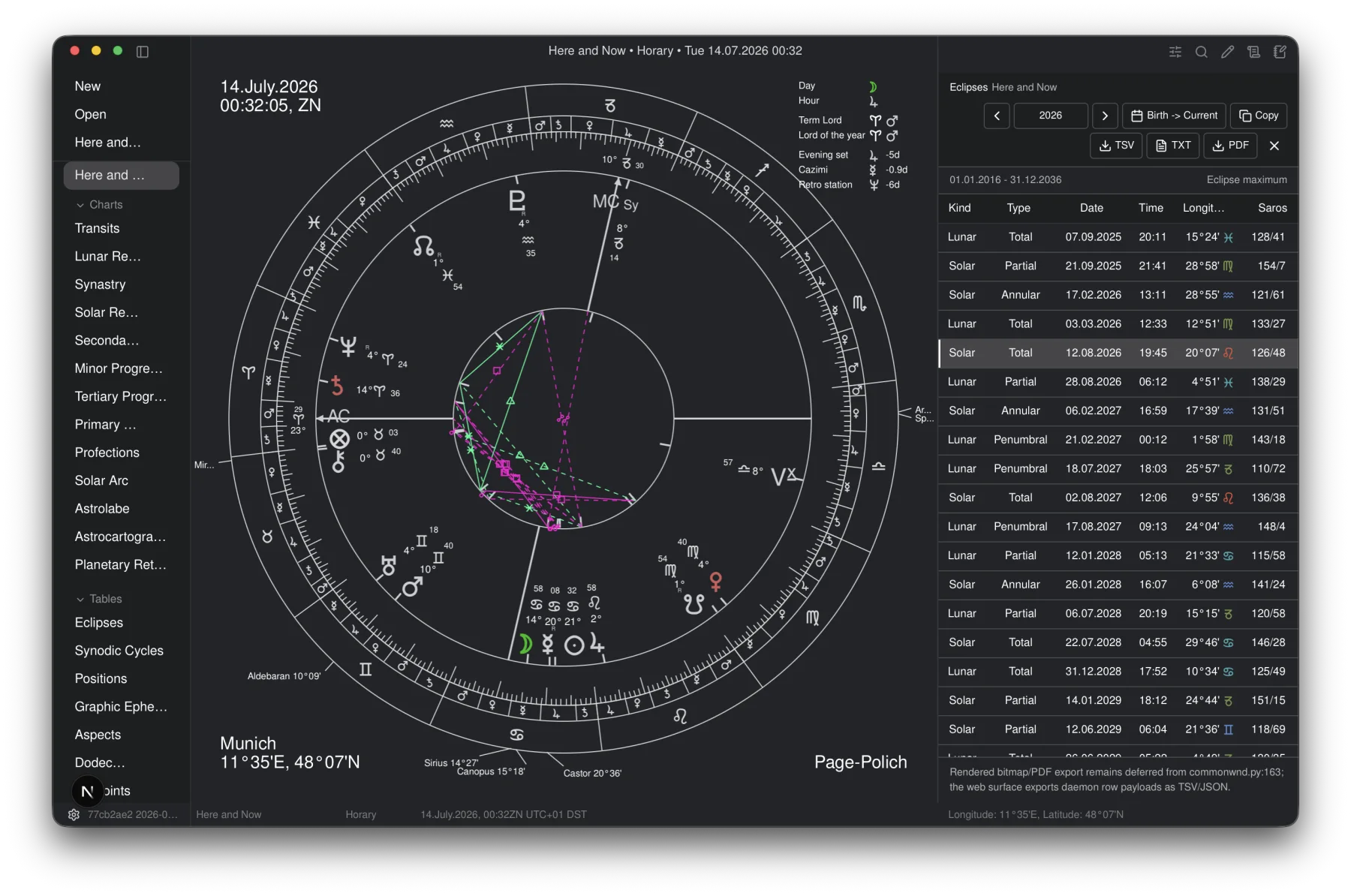This screenshot has height=896, width=1351.
Task: Select the eclipse row dated 31.12.2028
Action: [1118, 672]
